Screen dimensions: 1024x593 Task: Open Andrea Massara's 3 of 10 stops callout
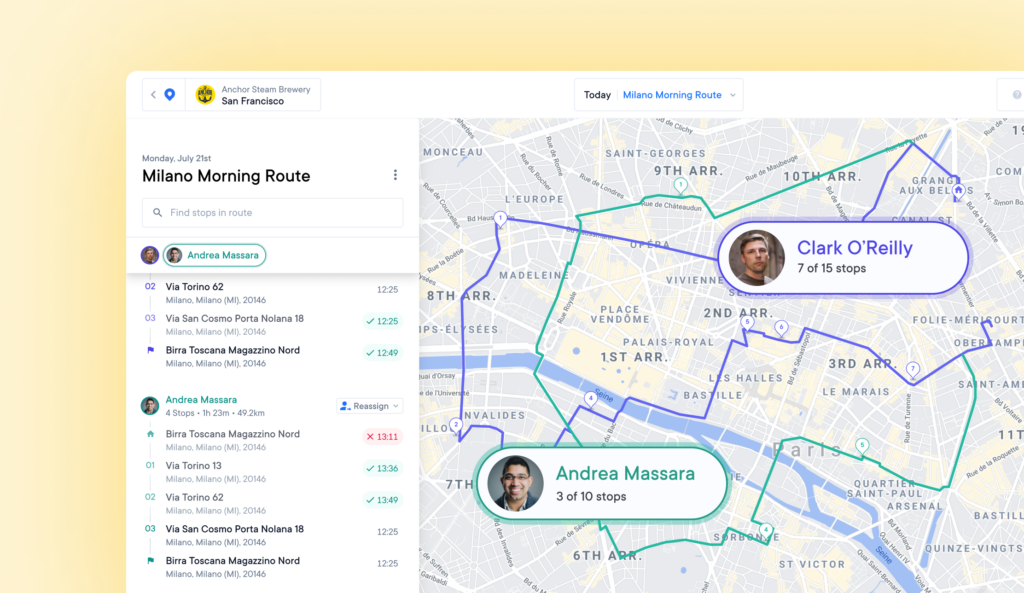601,483
